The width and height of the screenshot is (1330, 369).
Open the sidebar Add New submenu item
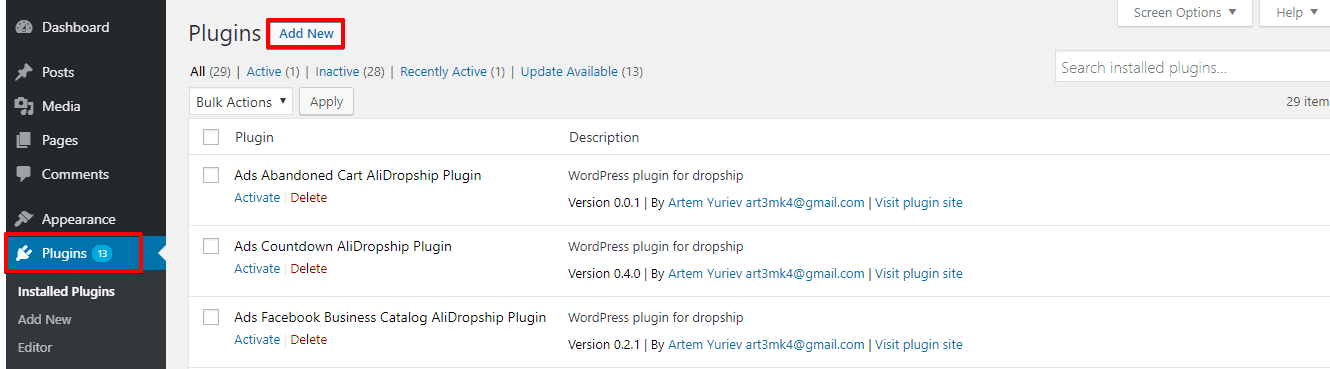(x=45, y=320)
